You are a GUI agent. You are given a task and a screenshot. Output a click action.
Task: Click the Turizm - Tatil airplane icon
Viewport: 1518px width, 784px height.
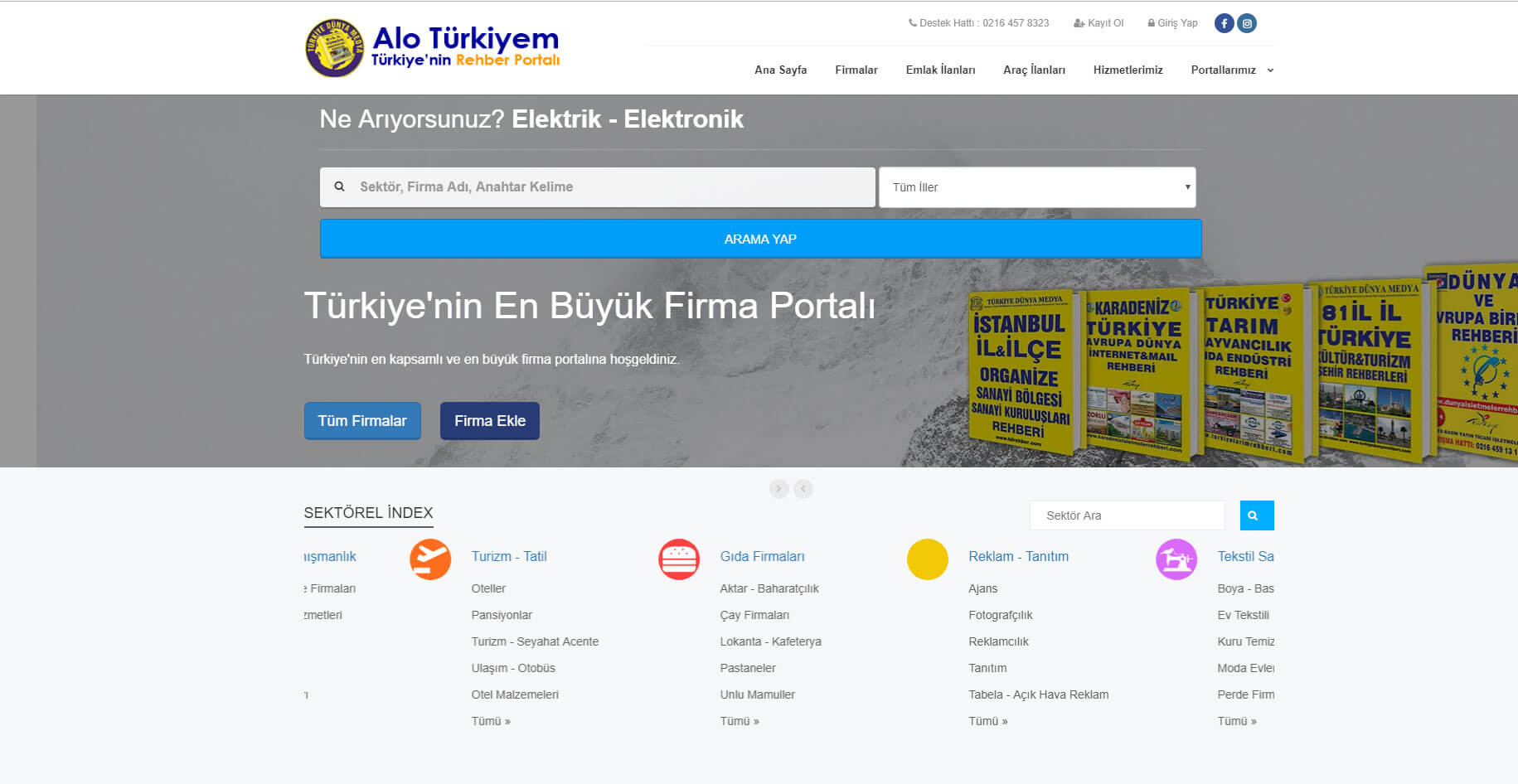click(430, 559)
